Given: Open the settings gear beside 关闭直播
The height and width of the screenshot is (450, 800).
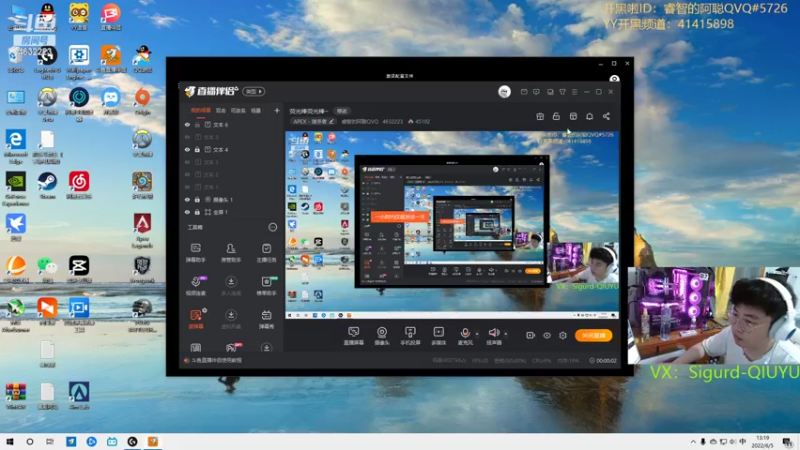Looking at the screenshot, I should coord(563,335).
